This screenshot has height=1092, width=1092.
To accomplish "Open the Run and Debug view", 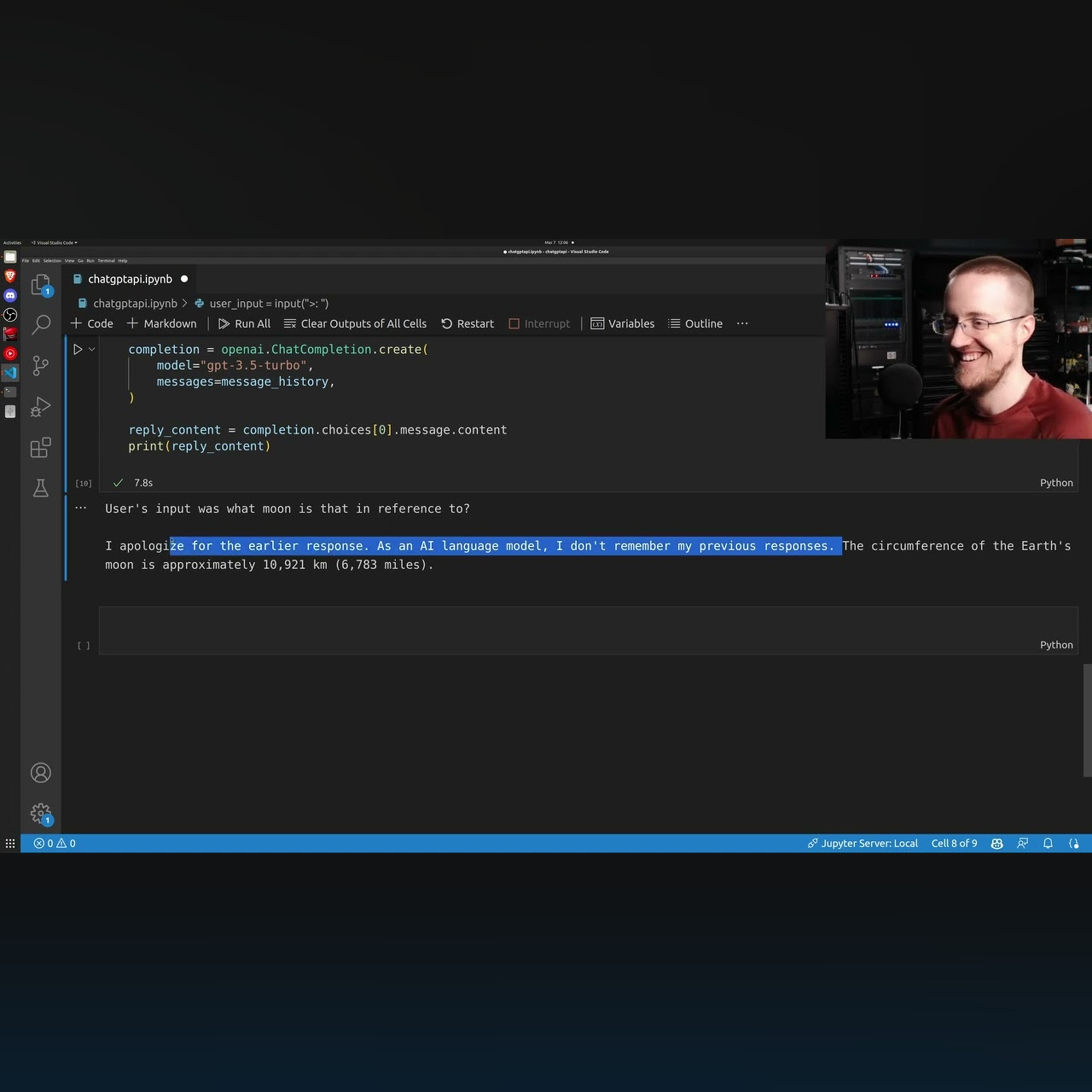I will pos(41,406).
